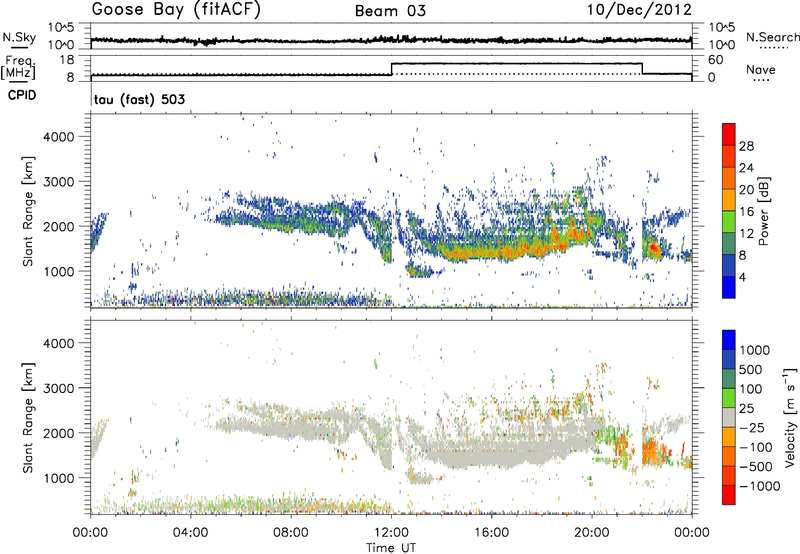The height and width of the screenshot is (554, 800).
Task: Click the '12' value on power colorbar
Action: point(746,234)
